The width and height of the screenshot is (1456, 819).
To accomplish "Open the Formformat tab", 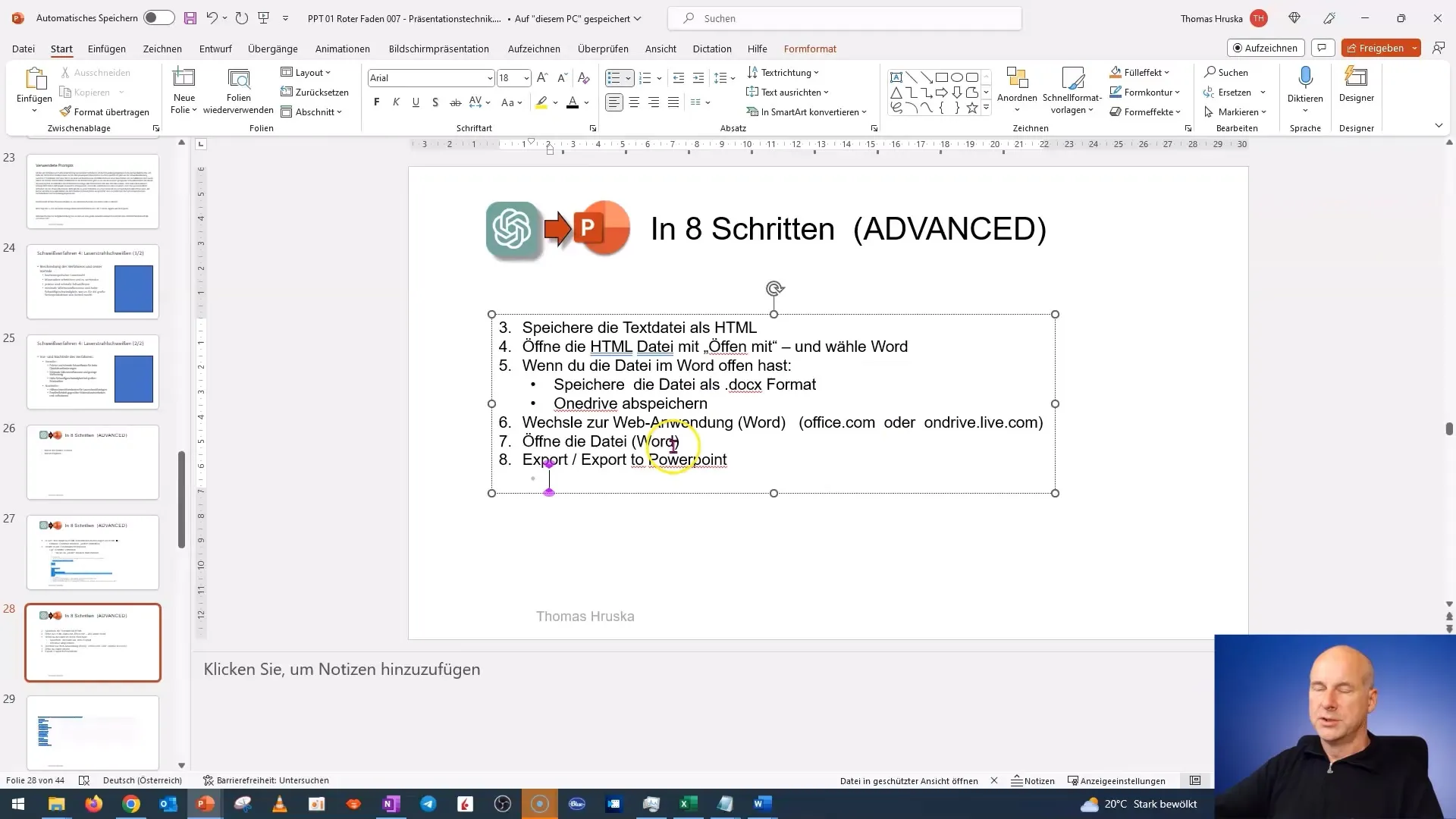I will [x=811, y=48].
